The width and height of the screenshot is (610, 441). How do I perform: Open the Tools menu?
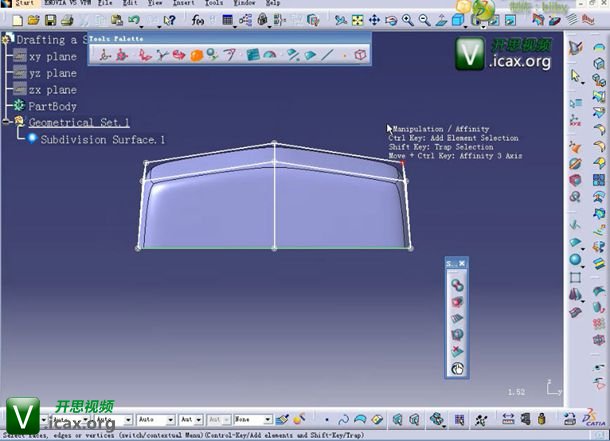pos(214,3)
